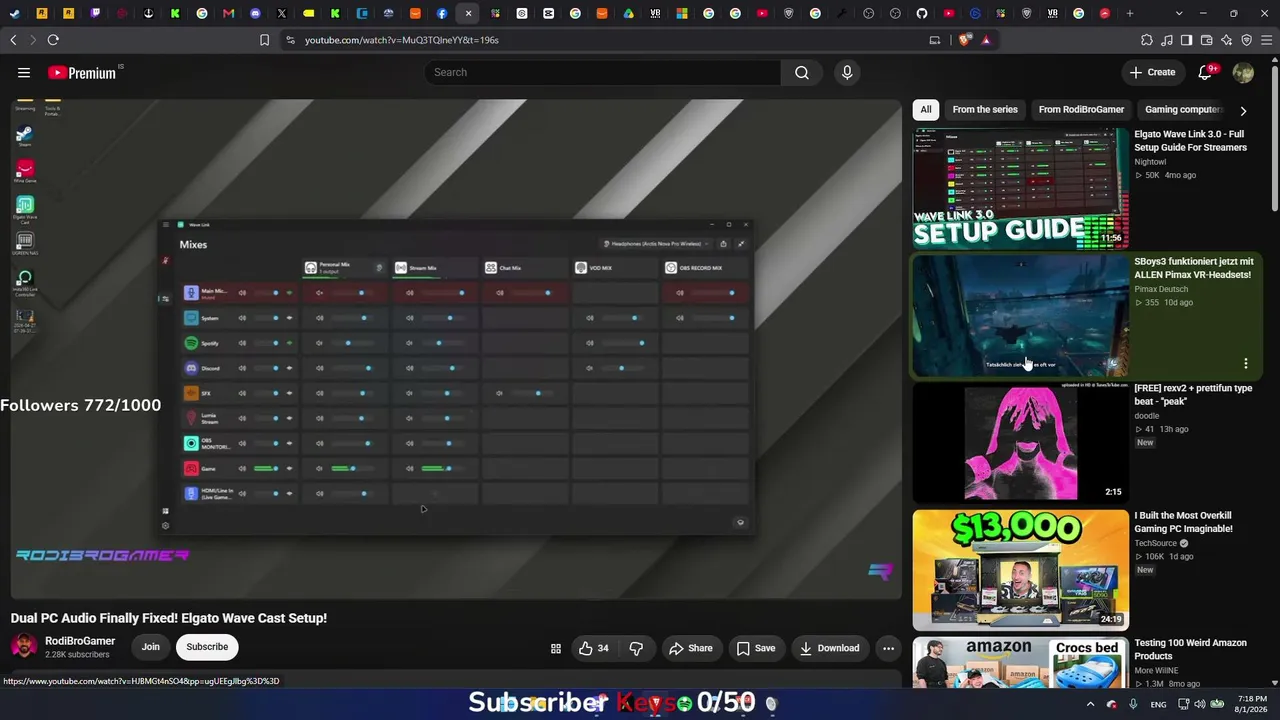This screenshot has width=1280, height=720.
Task: Open the $13,000 gaming PC thumbnail
Action: tap(1020, 570)
